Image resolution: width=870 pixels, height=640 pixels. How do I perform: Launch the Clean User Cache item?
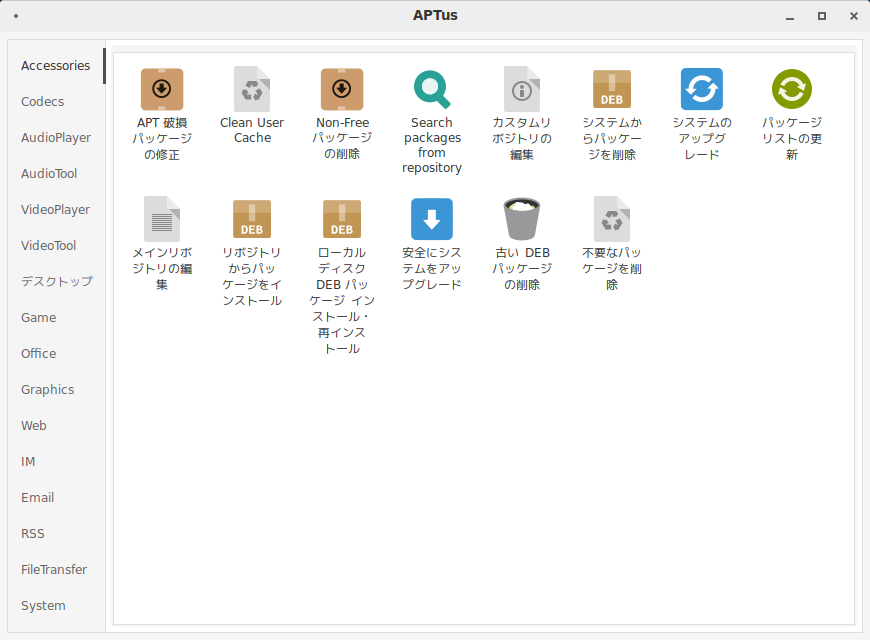252,89
